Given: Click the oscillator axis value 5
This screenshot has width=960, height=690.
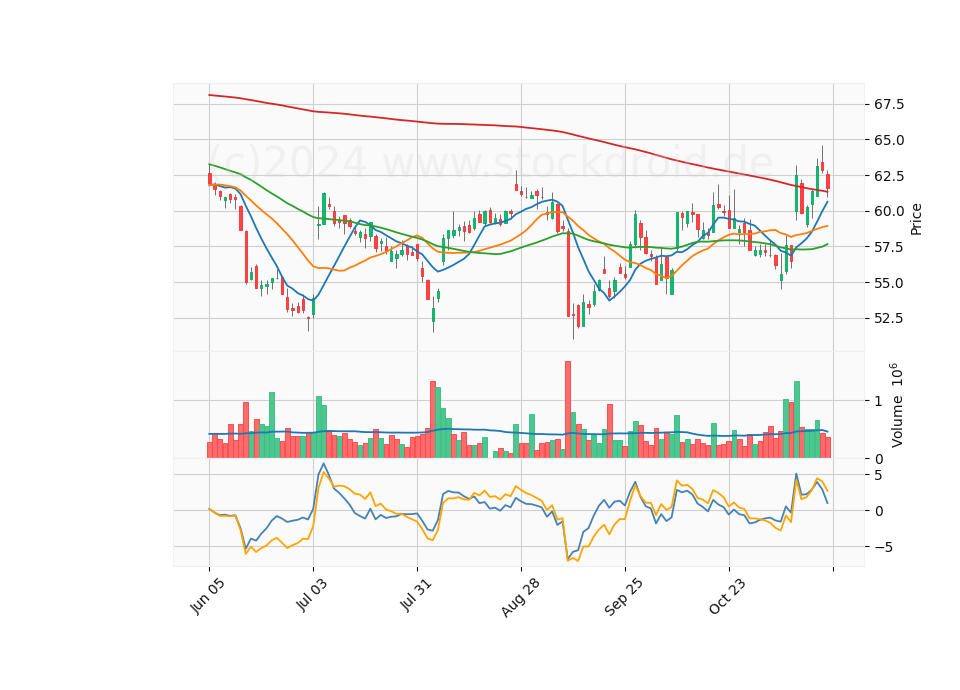Looking at the screenshot, I should pos(878,476).
